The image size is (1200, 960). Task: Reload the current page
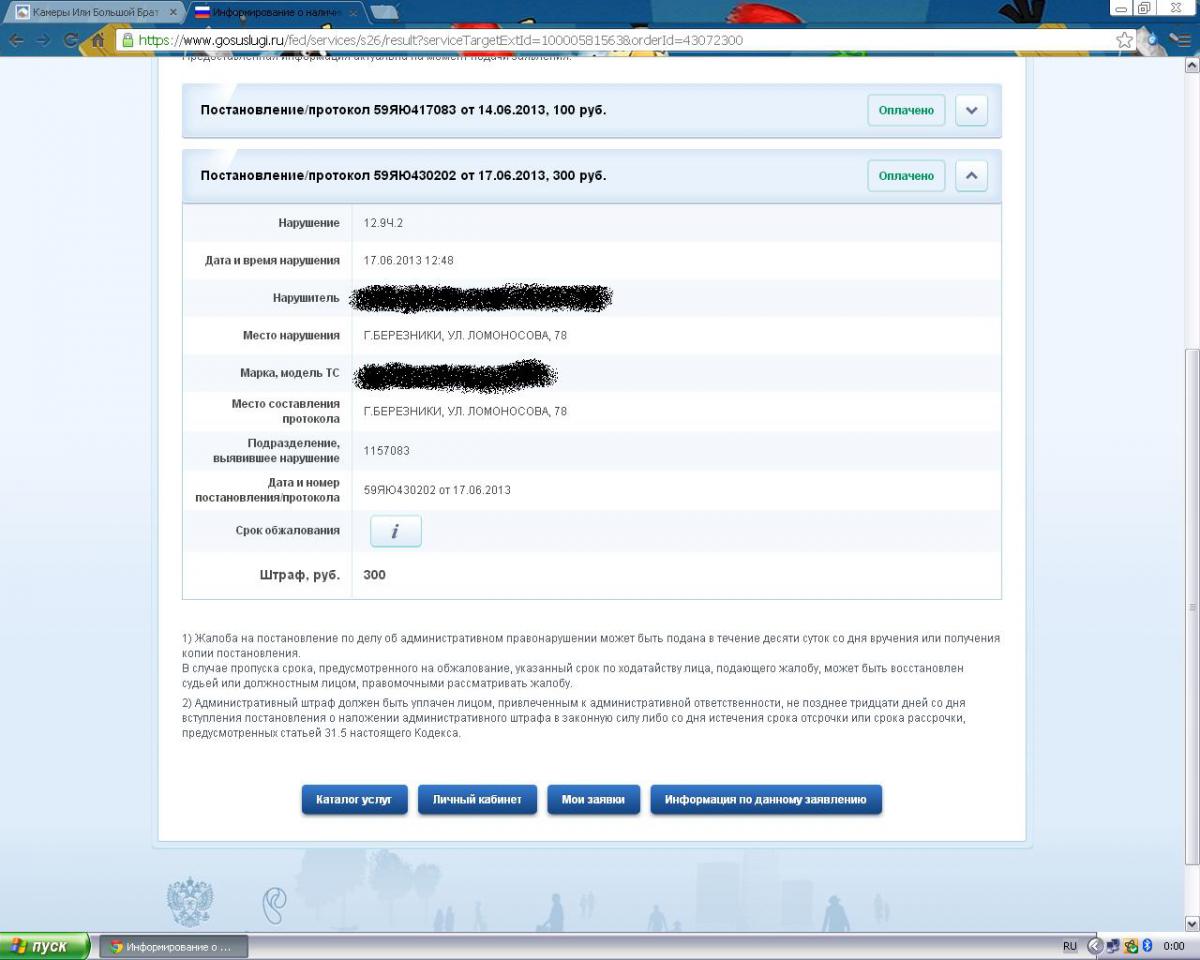coord(70,40)
